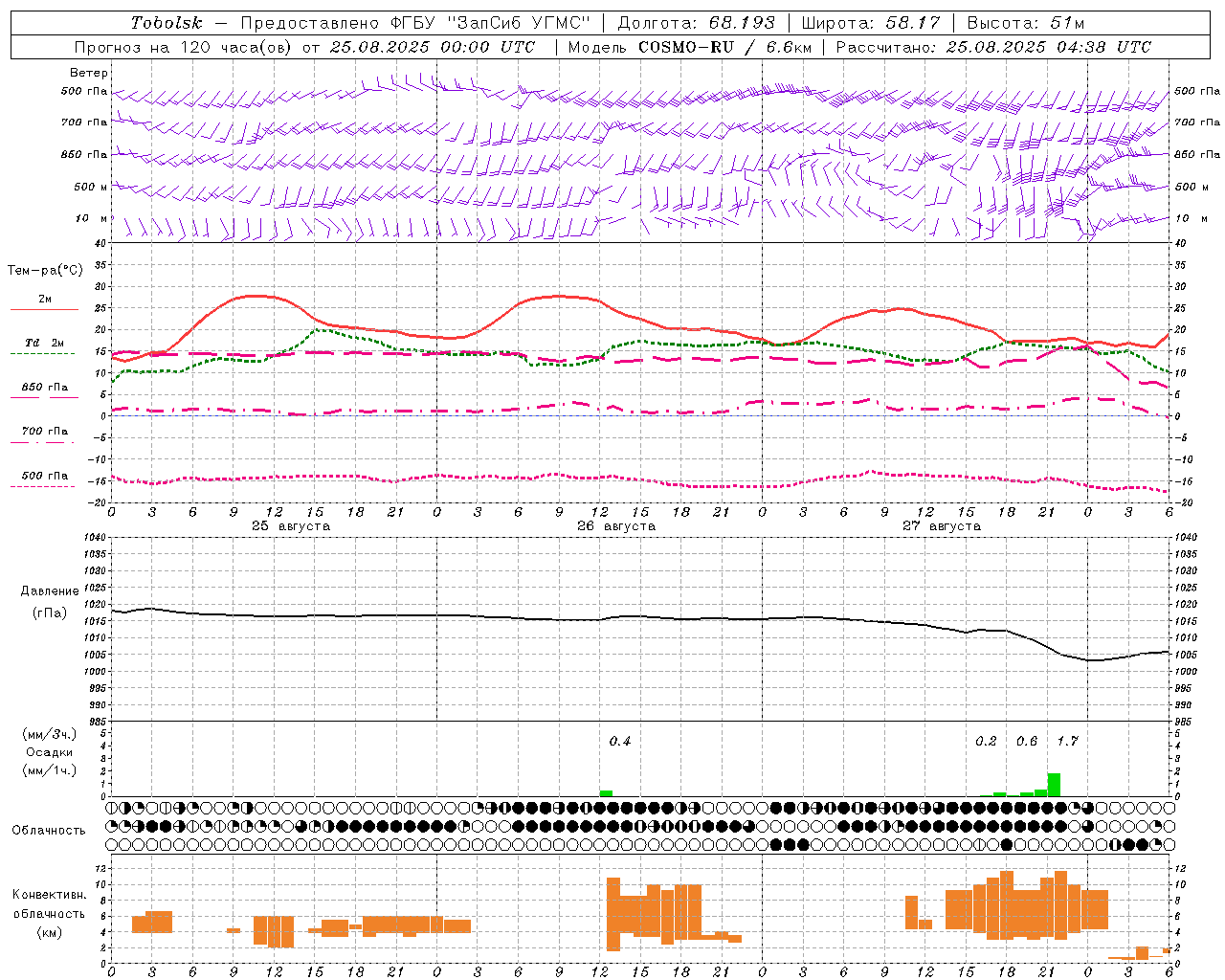Click the 0.2 precipitation value

coord(986,741)
